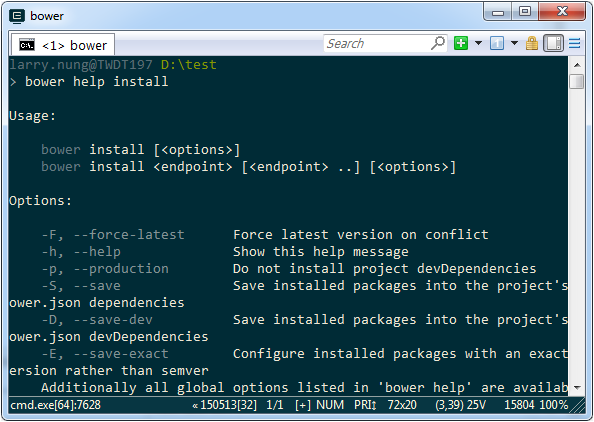This screenshot has width=594, height=422.
Task: Open the hamburger settings menu icon
Action: [575, 43]
